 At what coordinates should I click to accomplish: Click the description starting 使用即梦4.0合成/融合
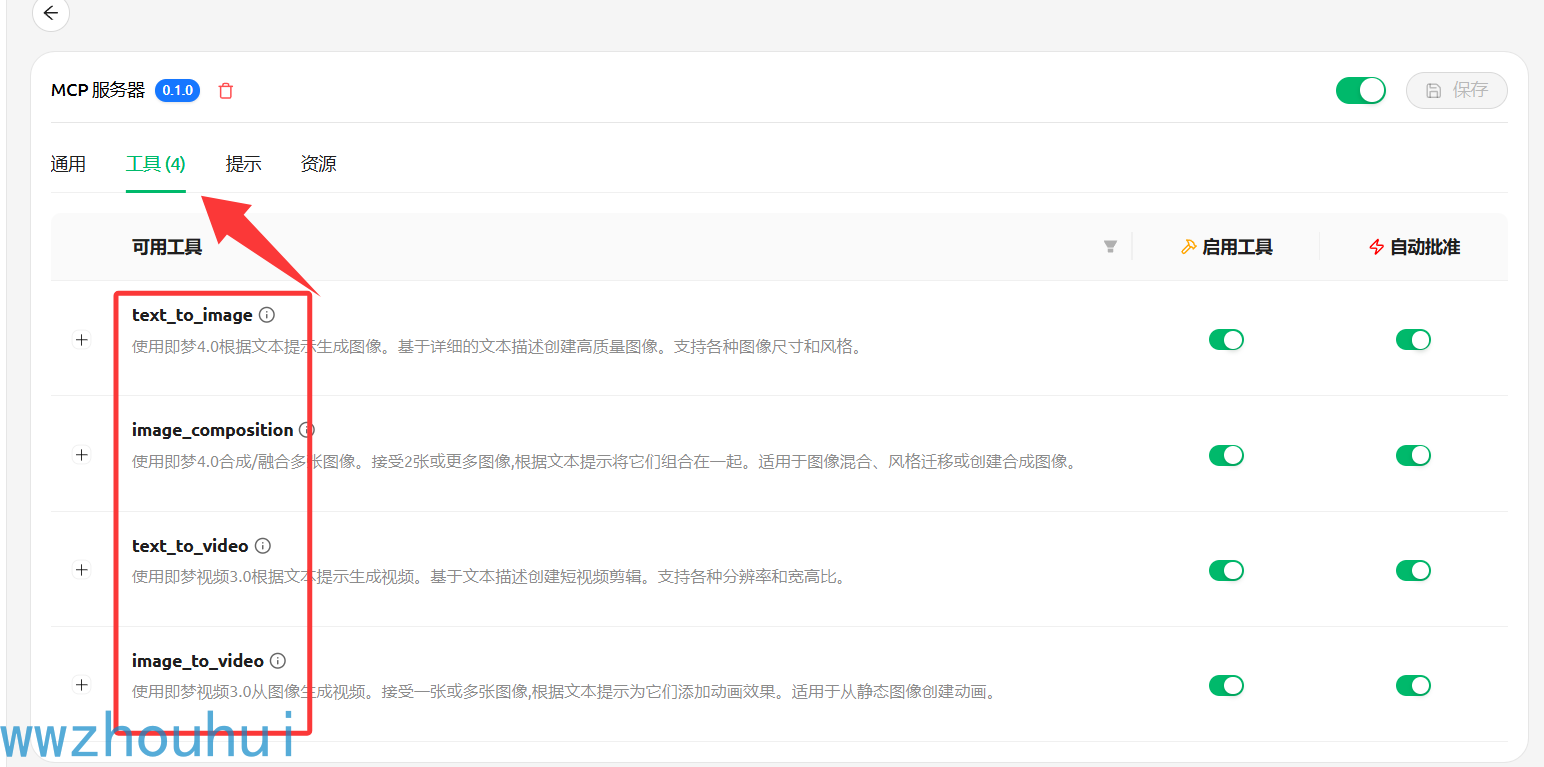(604, 463)
